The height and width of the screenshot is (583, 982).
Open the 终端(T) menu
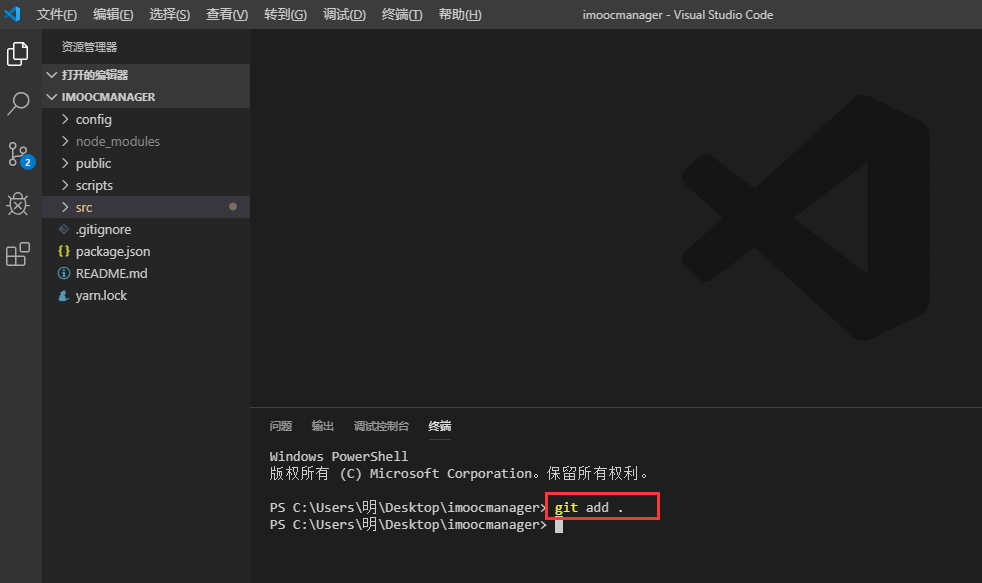(402, 15)
